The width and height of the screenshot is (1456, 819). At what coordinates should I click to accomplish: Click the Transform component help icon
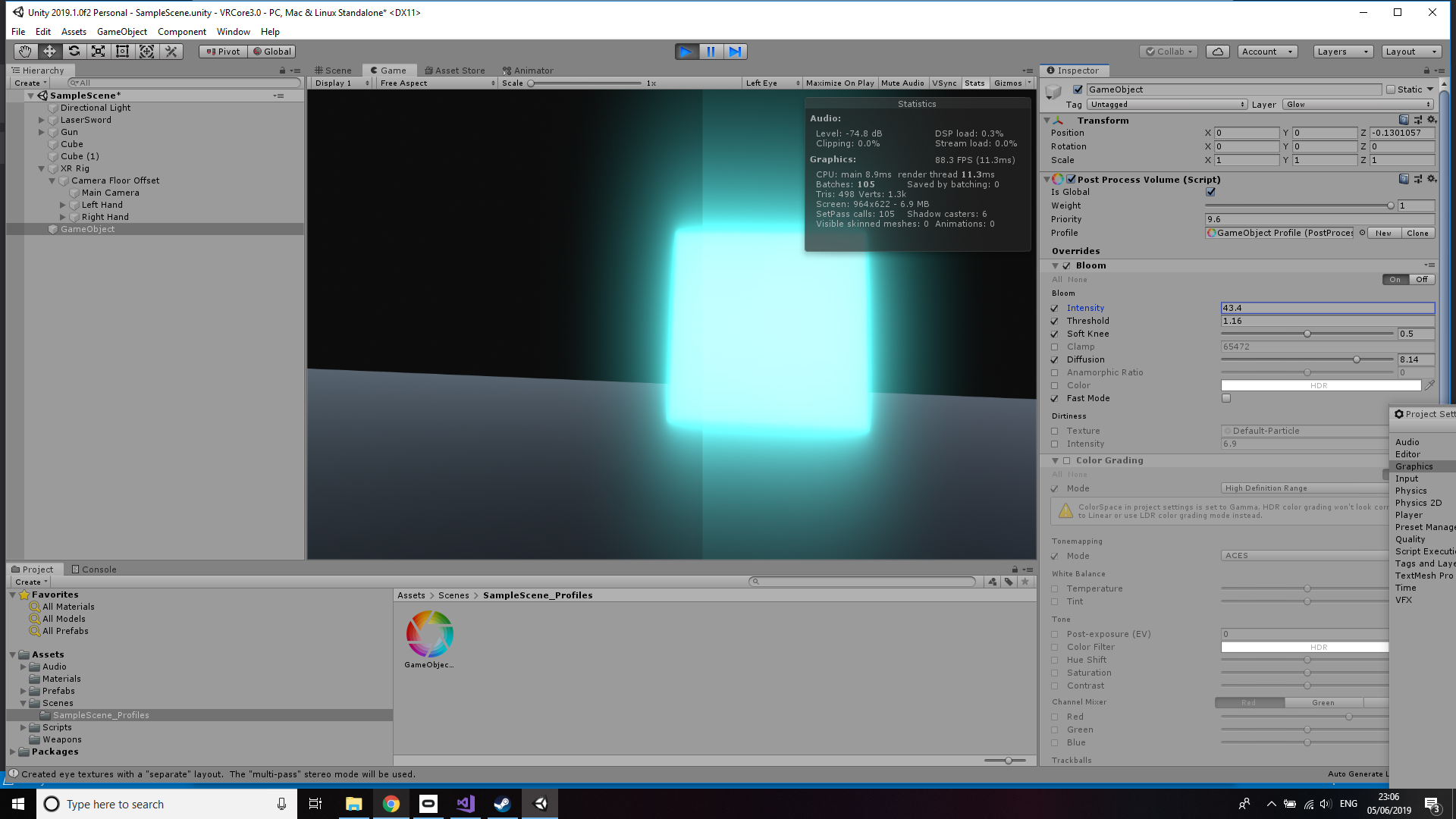[1404, 120]
